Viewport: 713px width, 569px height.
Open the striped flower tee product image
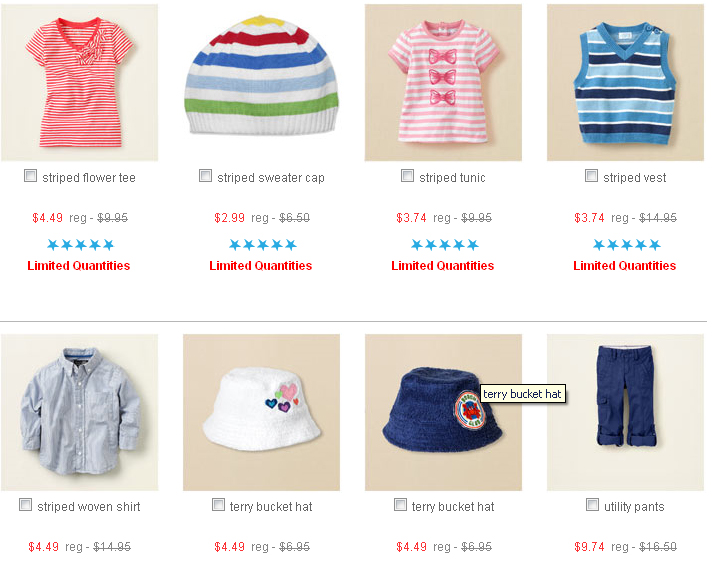80,83
